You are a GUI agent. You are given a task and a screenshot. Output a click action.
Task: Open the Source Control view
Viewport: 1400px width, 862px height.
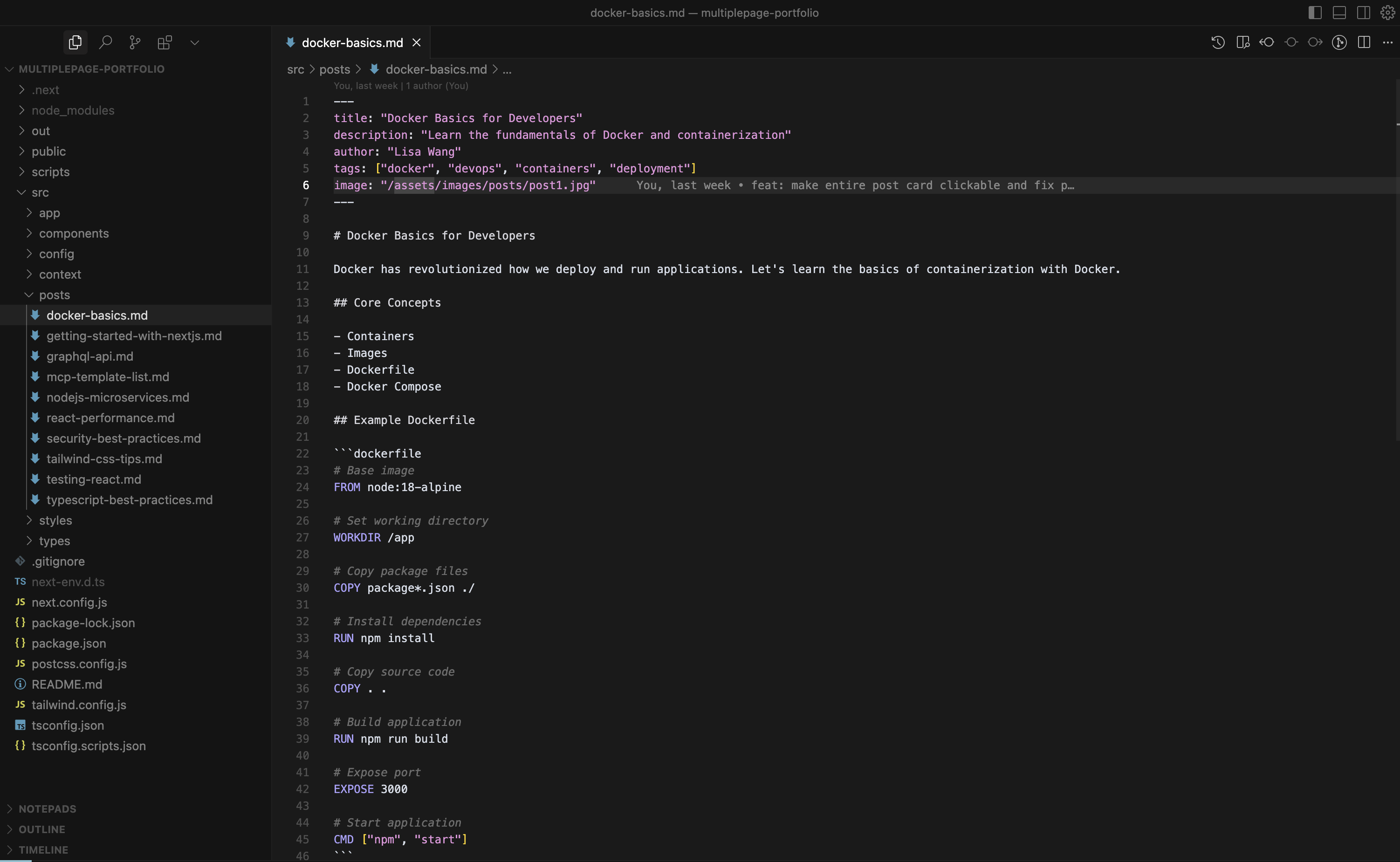pos(135,42)
